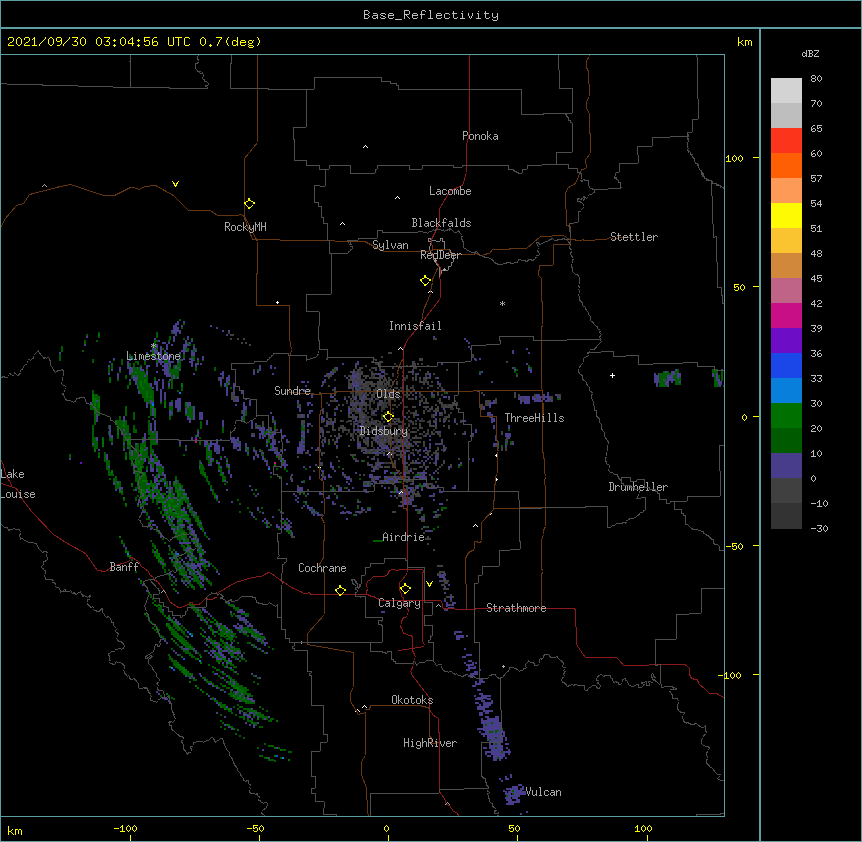Click the Stettler city label
Image resolution: width=862 pixels, height=842 pixels.
click(x=634, y=237)
